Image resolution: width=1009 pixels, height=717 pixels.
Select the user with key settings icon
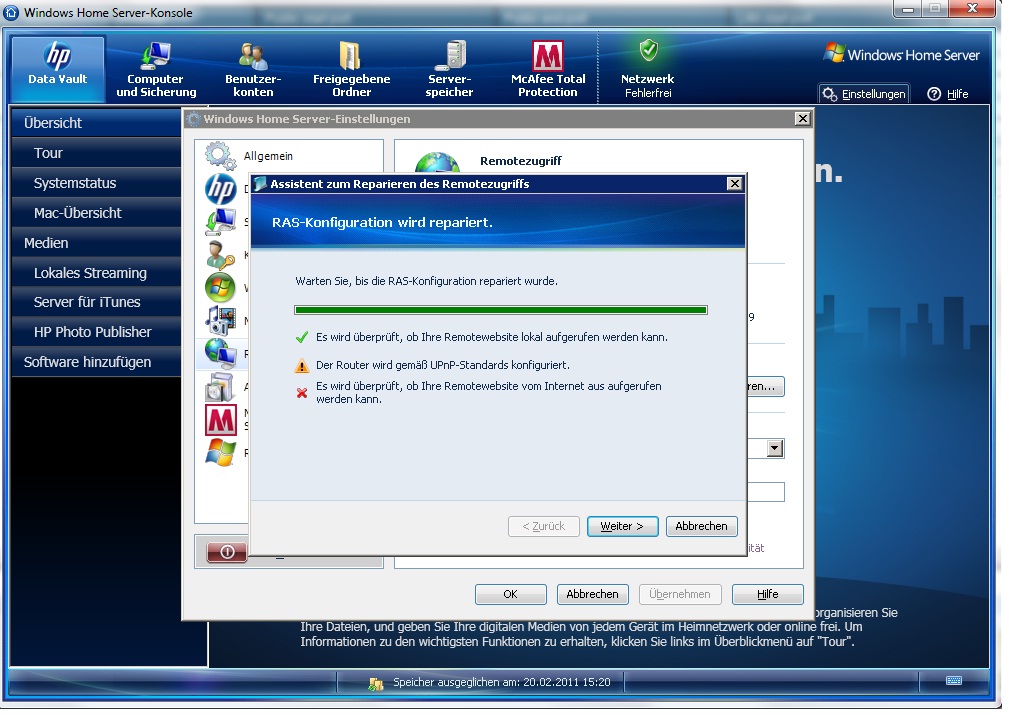click(221, 255)
